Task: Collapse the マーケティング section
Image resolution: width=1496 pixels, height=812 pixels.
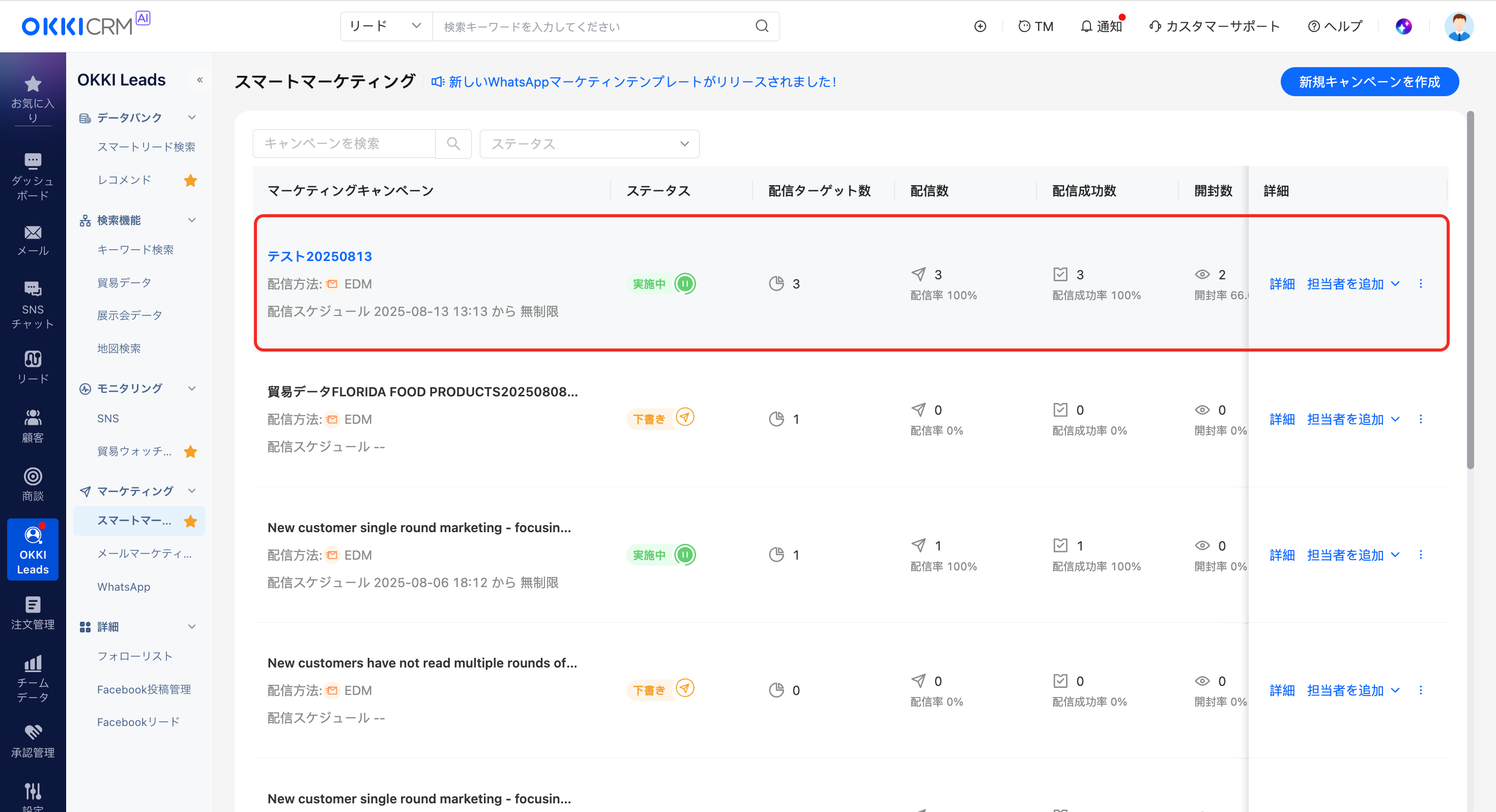Action: [x=192, y=491]
